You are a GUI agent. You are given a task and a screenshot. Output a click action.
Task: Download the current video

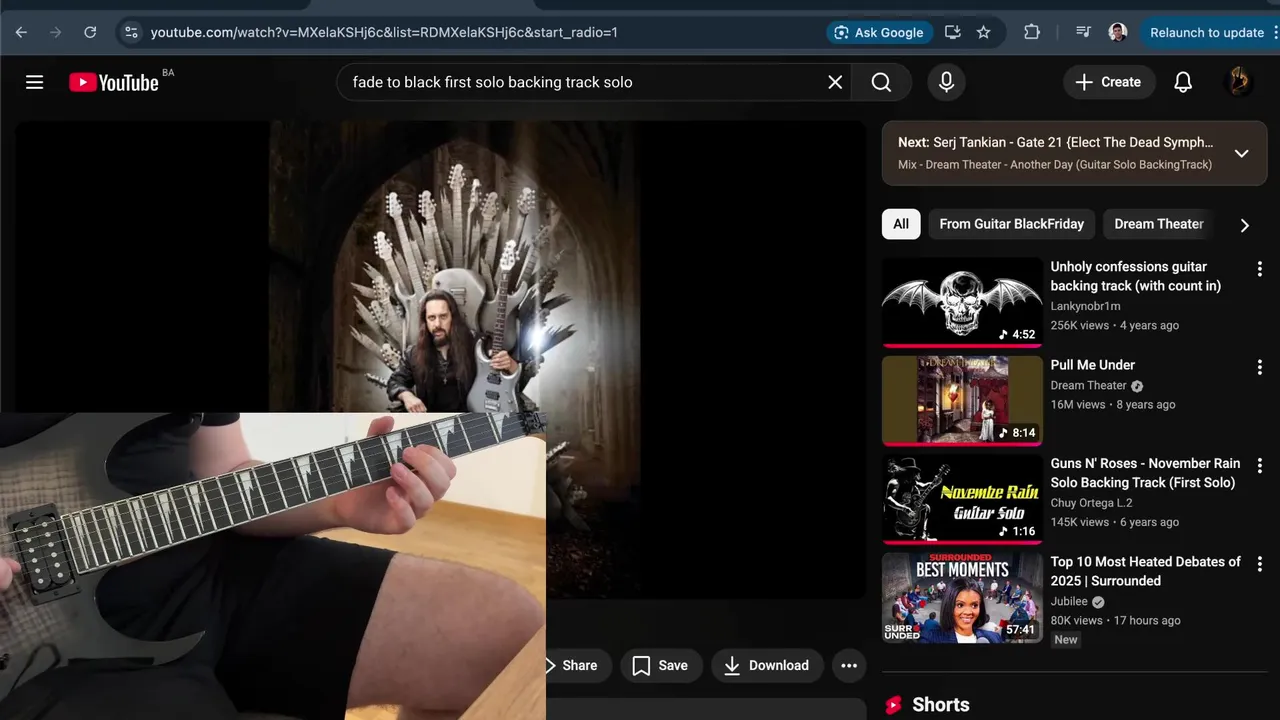pos(767,665)
